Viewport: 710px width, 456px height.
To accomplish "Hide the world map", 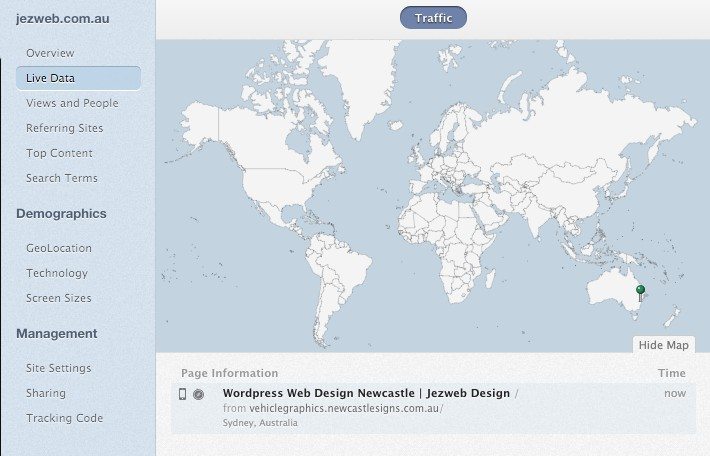I will click(x=663, y=345).
